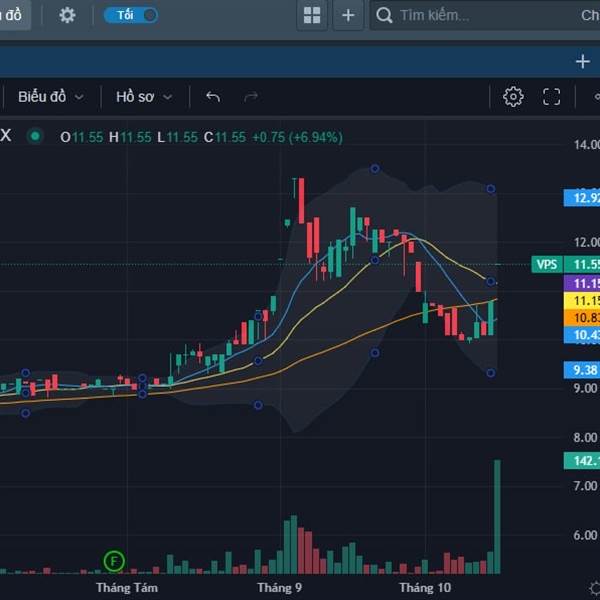600x600 pixels.
Task: Toggle the Tối dark mode switch
Action: click(131, 15)
